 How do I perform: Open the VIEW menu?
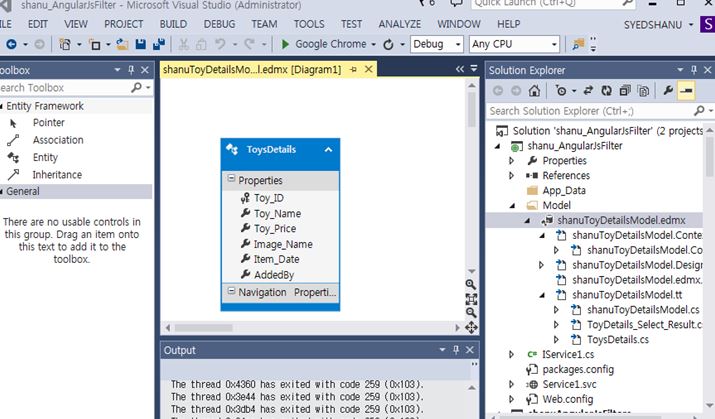pyautogui.click(x=76, y=24)
